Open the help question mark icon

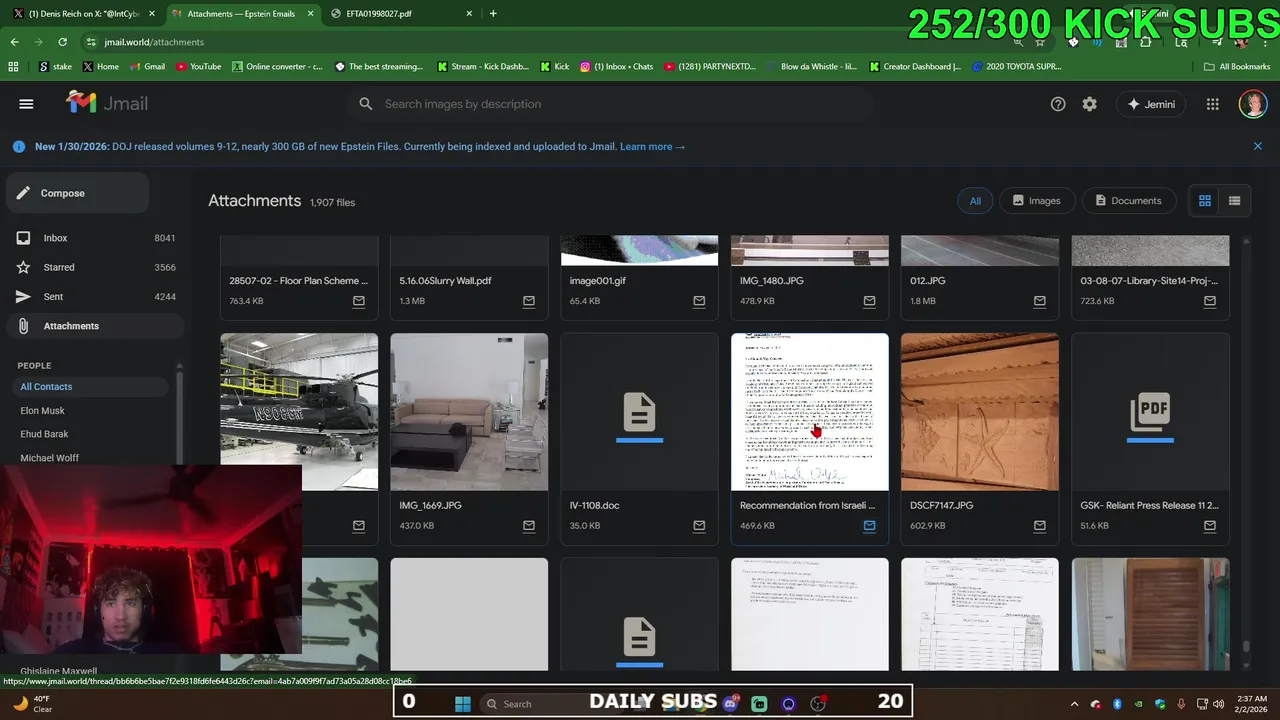click(x=1058, y=104)
